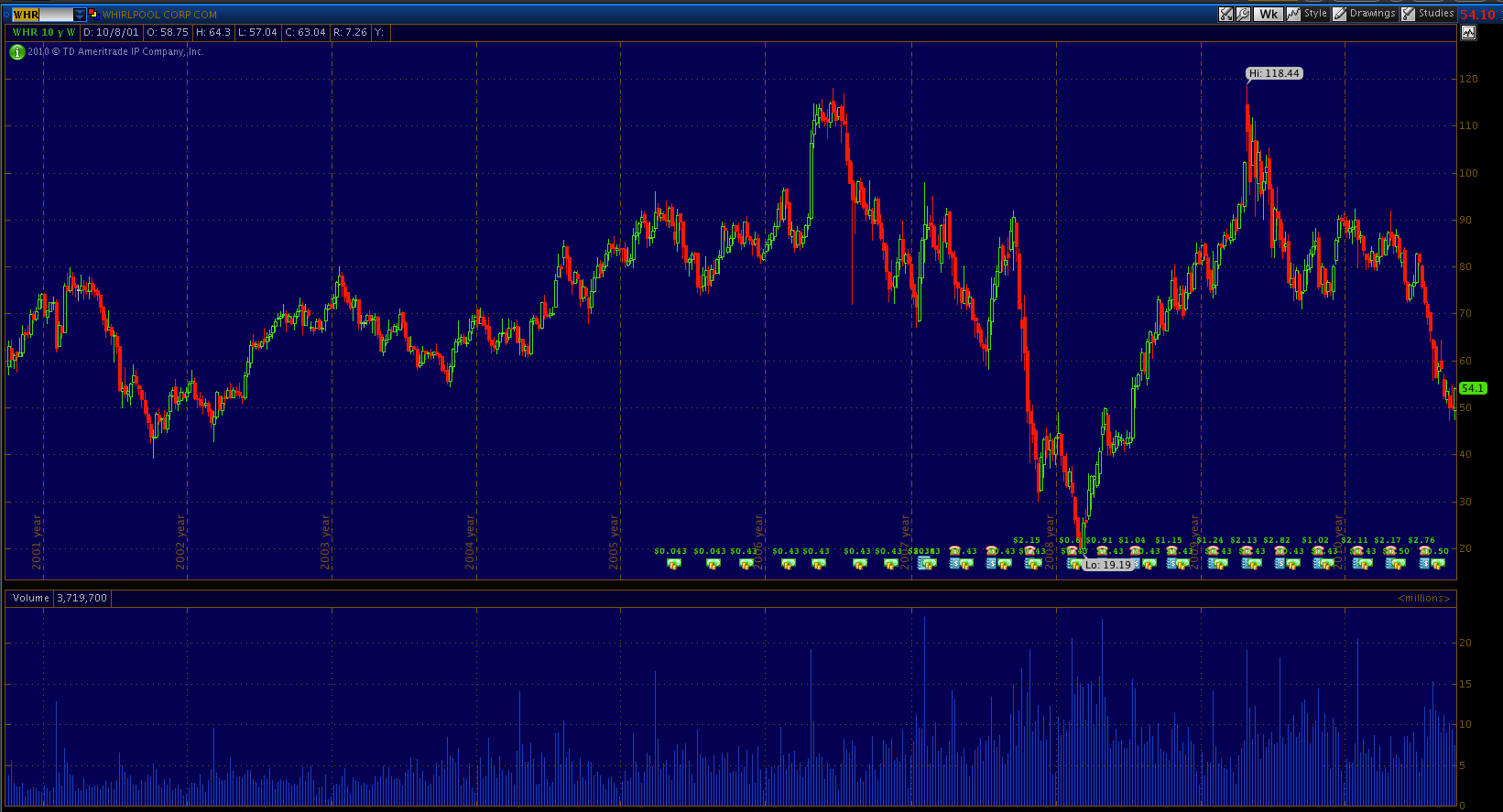Click the earnings phone icon under $2.15
The width and height of the screenshot is (1503, 812).
click(1029, 550)
